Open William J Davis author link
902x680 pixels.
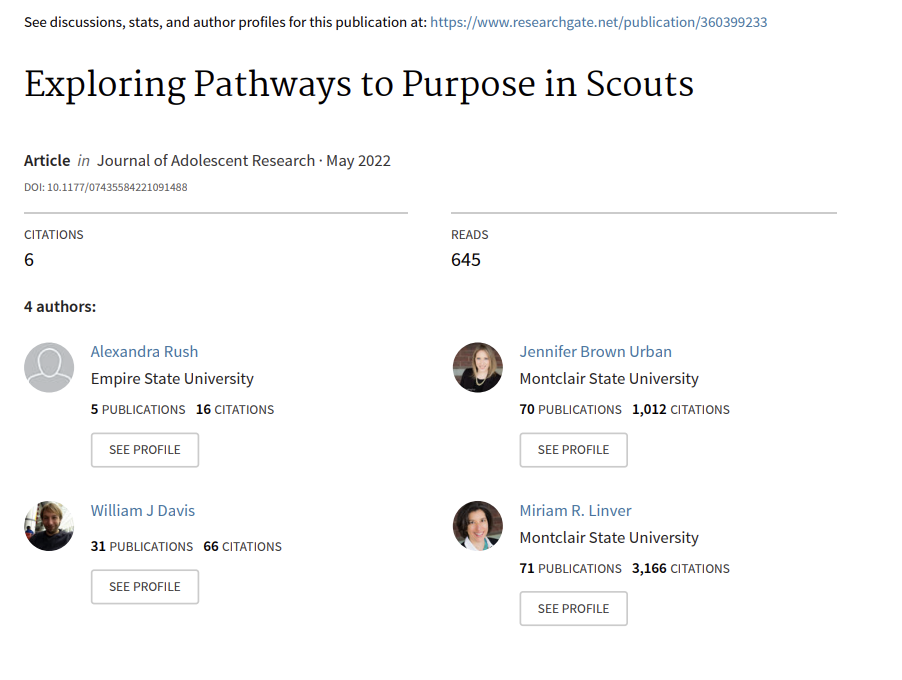click(x=143, y=511)
